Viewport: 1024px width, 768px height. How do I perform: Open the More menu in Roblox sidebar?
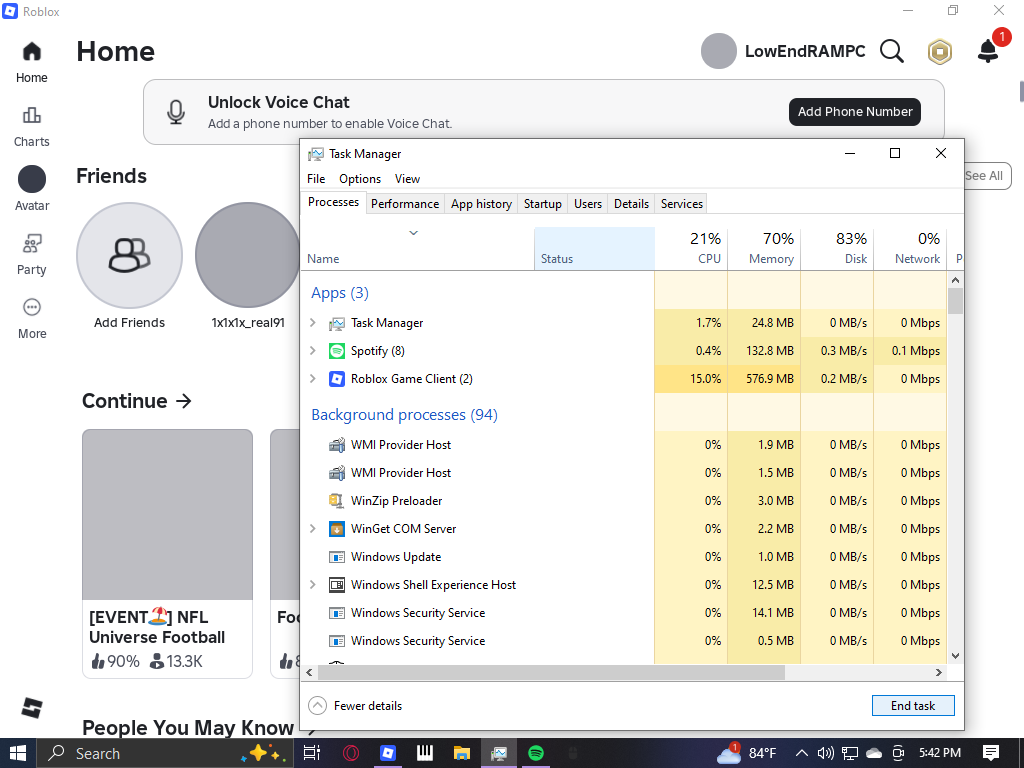click(31, 307)
